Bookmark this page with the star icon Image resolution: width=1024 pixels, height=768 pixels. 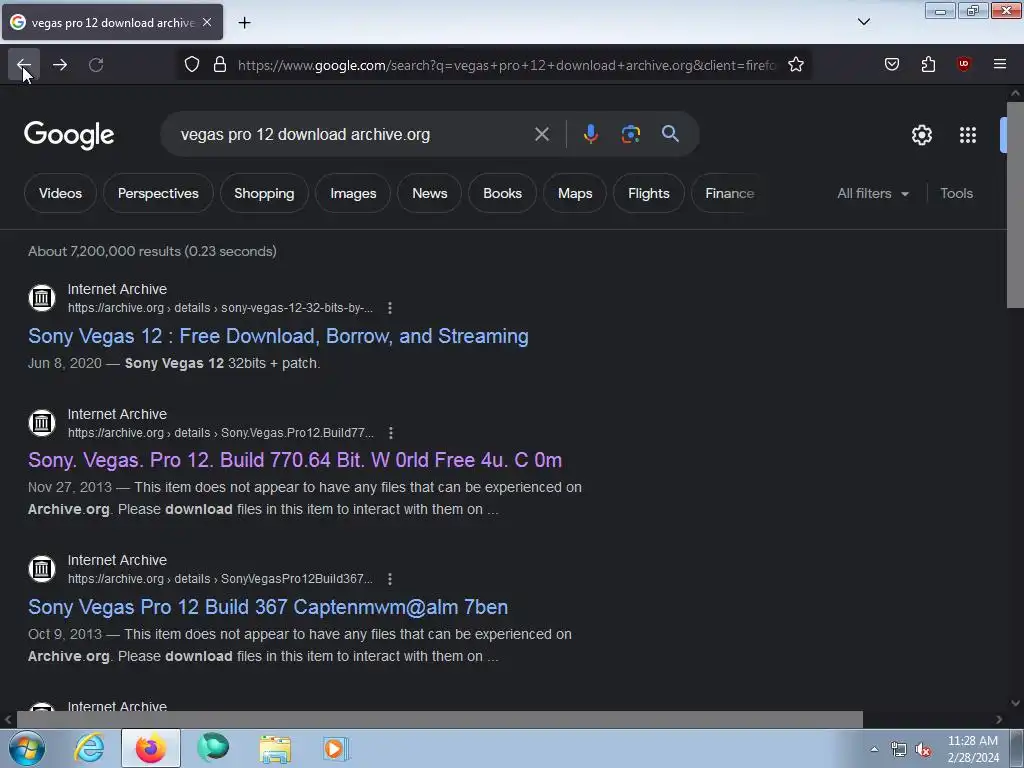795,65
